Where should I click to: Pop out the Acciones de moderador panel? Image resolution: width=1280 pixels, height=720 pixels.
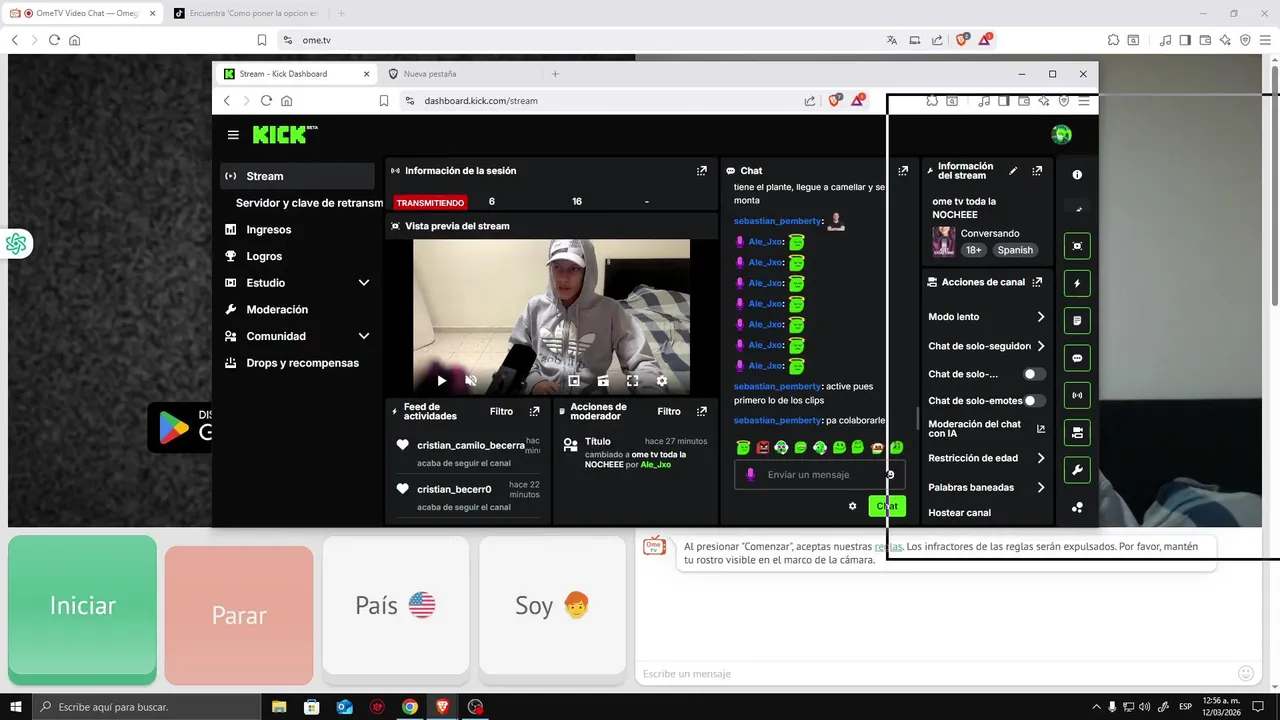point(701,411)
